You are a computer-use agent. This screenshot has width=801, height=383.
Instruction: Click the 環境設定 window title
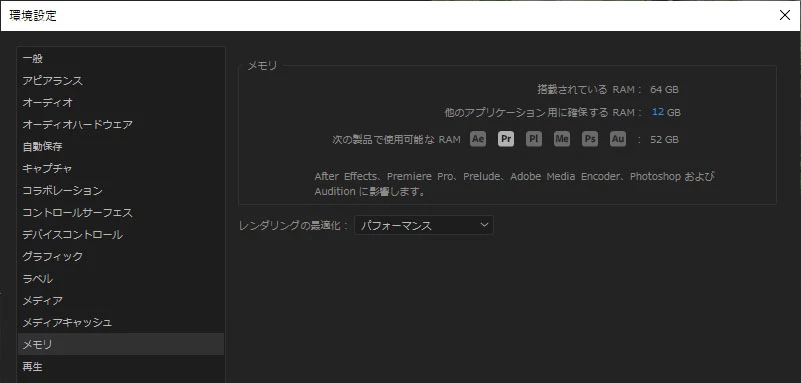click(33, 16)
